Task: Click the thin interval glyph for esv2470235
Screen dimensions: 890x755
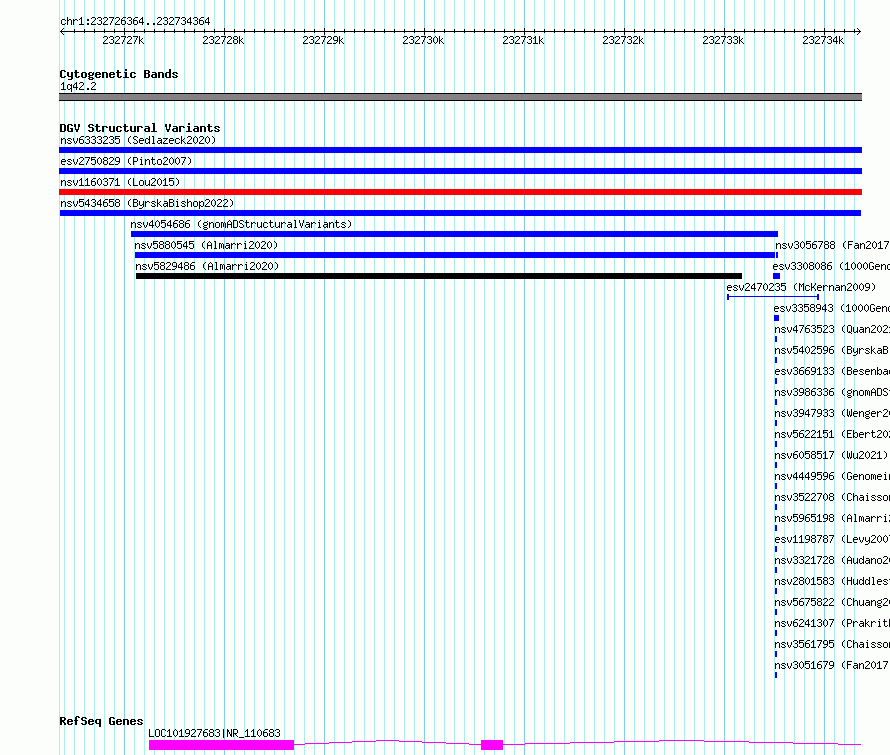Action: [x=773, y=297]
